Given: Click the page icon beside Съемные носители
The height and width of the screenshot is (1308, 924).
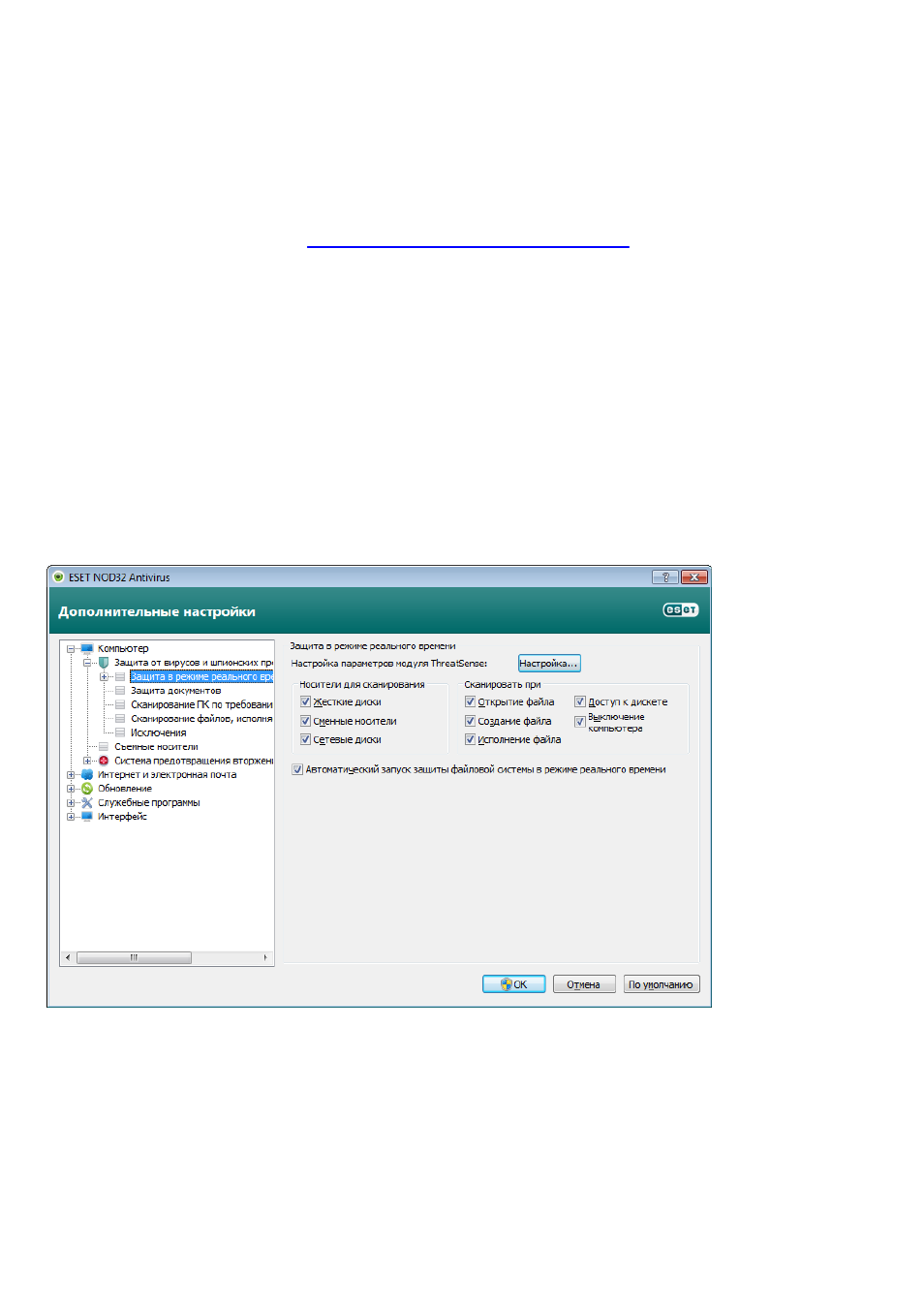Looking at the screenshot, I should click(x=104, y=746).
